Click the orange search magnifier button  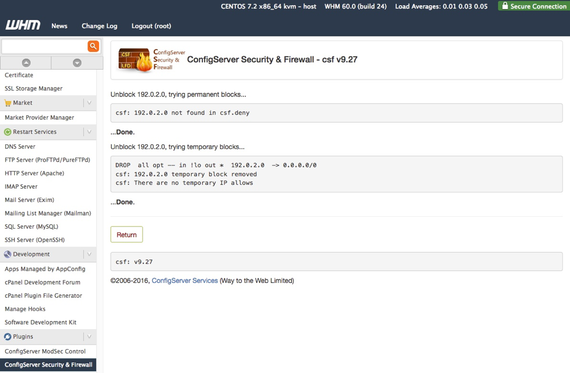coord(93,46)
